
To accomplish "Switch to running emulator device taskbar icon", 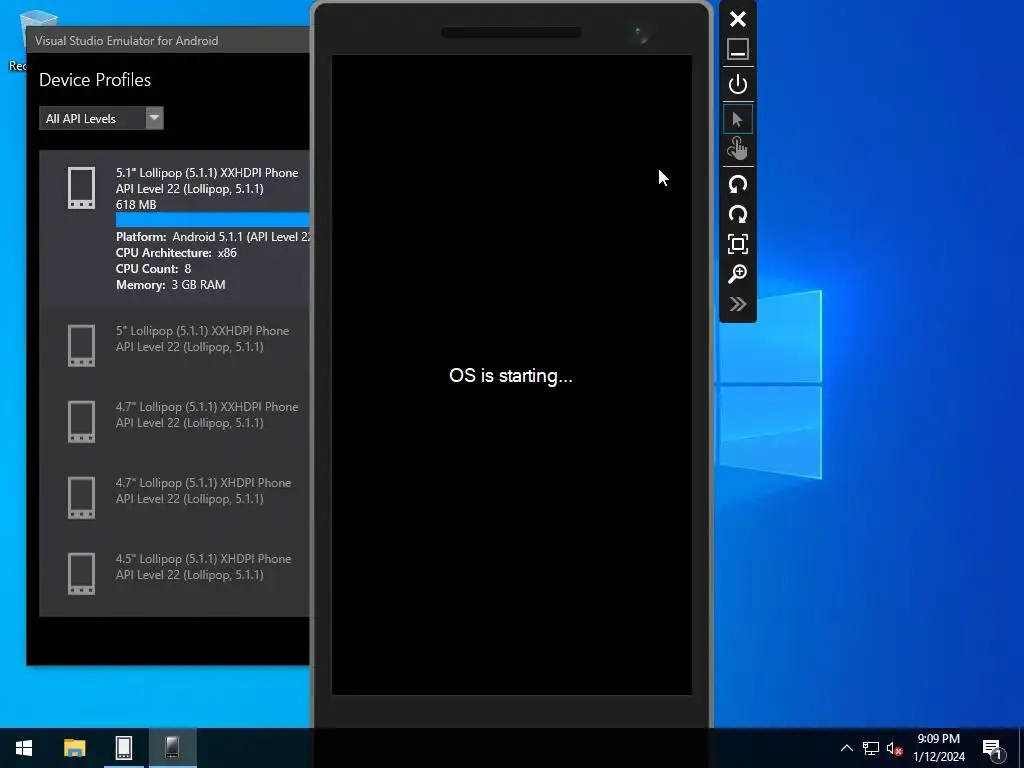I will pyautogui.click(x=172, y=748).
